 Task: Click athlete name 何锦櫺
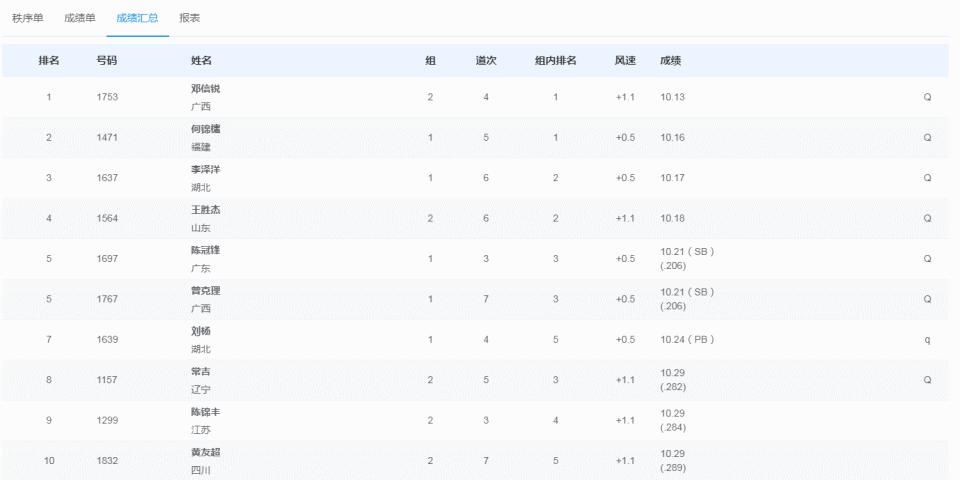[205, 129]
